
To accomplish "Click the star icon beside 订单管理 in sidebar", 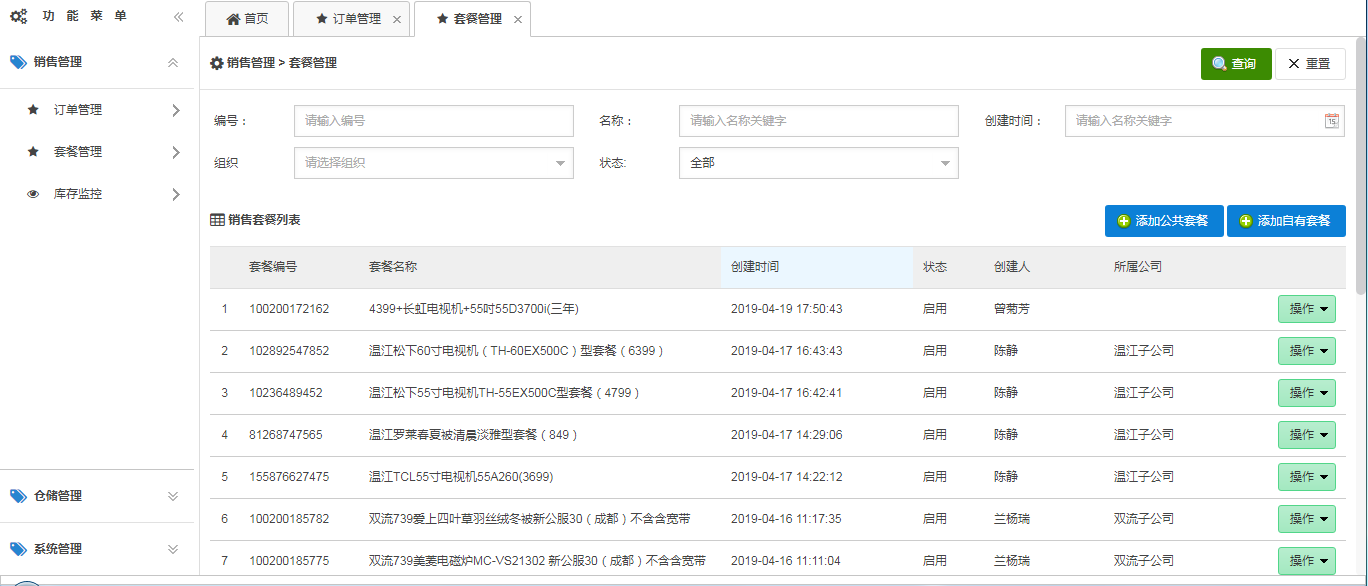I will coord(33,110).
